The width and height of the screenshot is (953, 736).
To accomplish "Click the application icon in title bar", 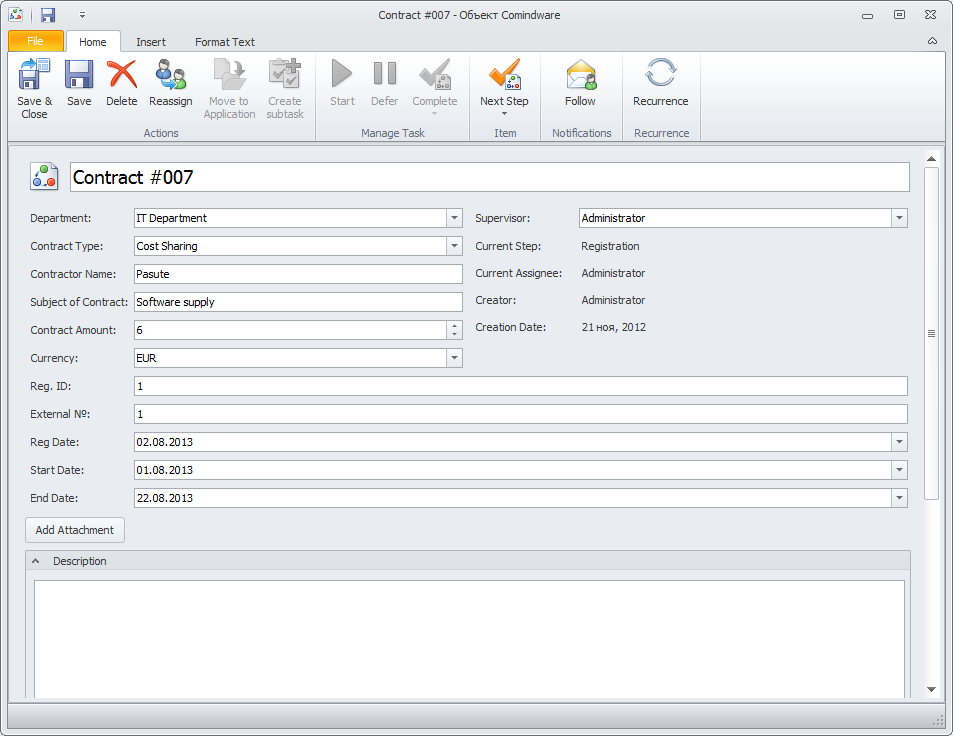I will click(16, 15).
